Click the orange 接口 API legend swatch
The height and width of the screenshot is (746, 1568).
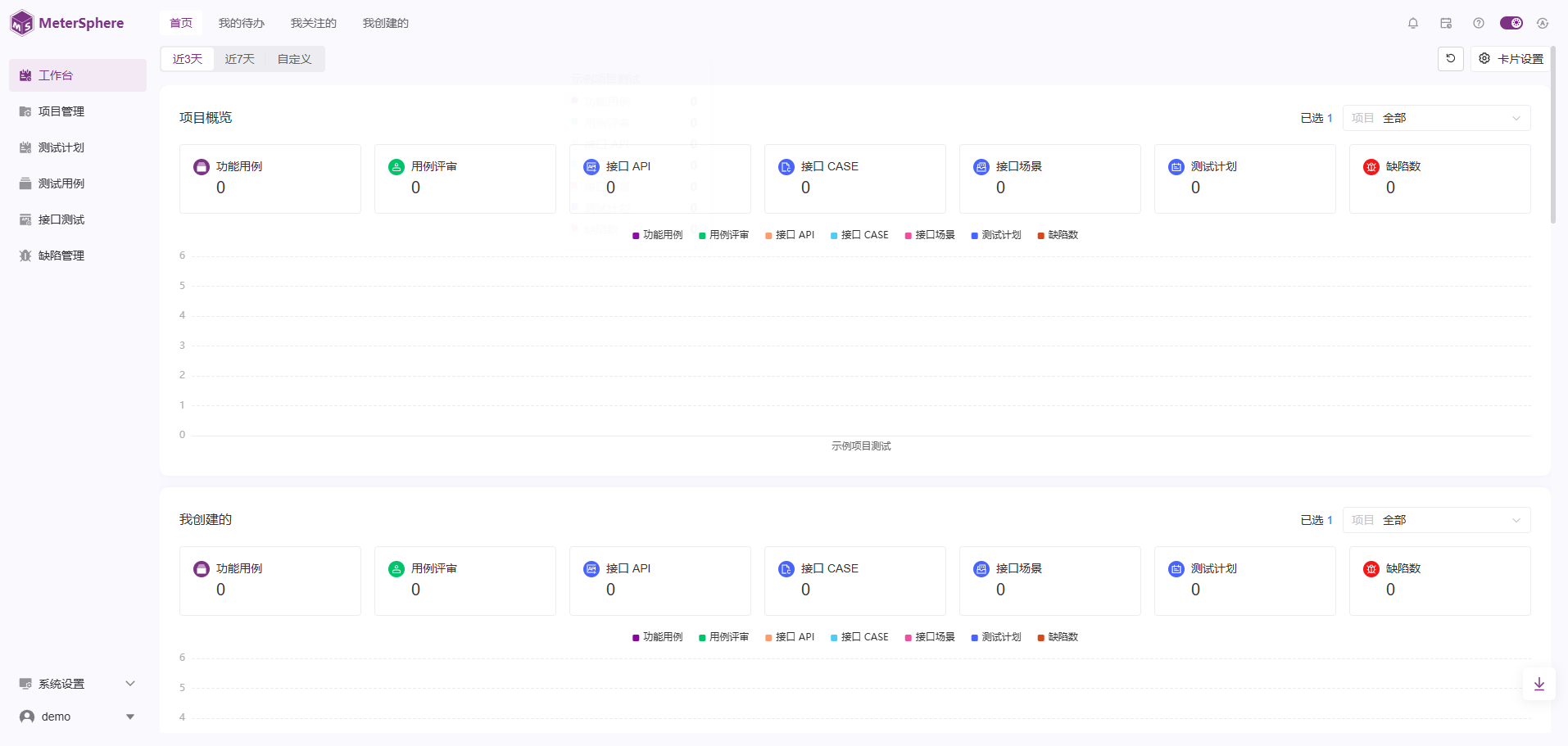[768, 236]
